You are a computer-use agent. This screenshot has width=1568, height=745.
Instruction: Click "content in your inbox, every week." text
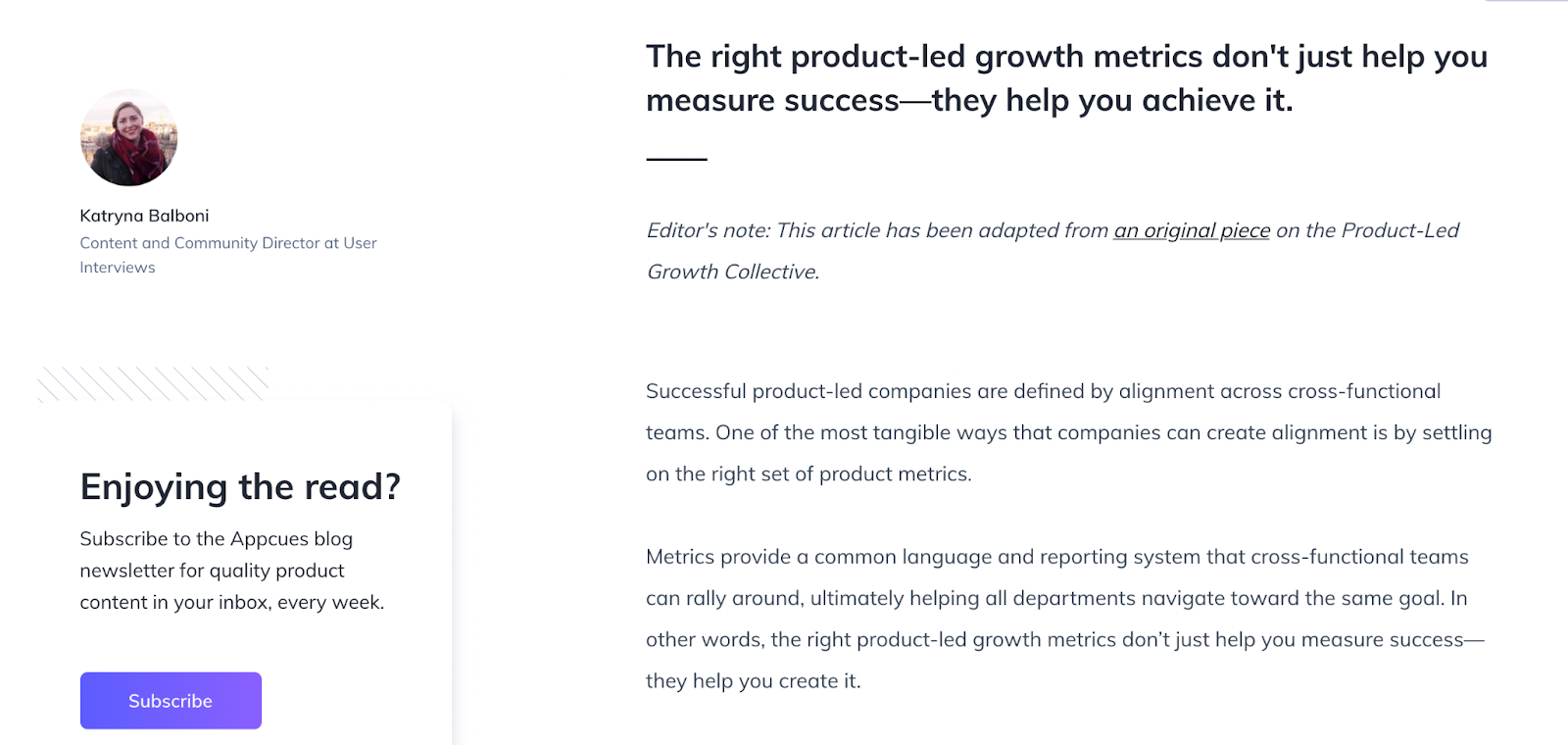click(x=231, y=603)
